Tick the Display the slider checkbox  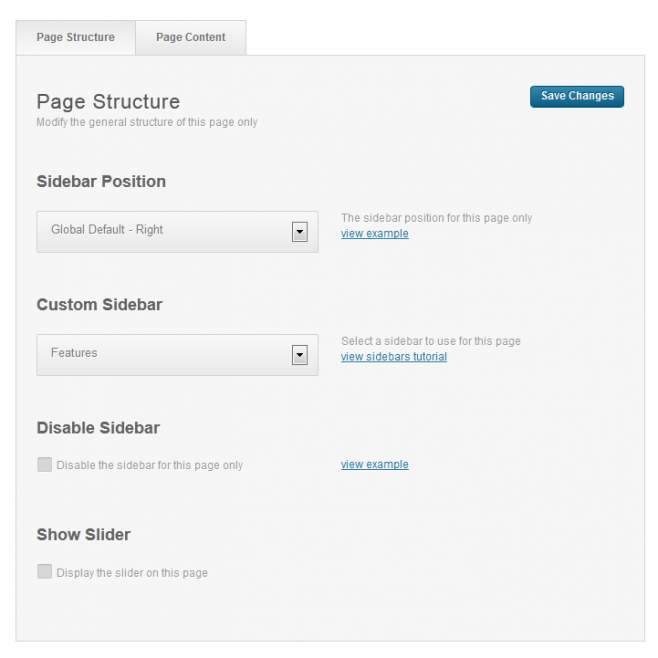[44, 572]
